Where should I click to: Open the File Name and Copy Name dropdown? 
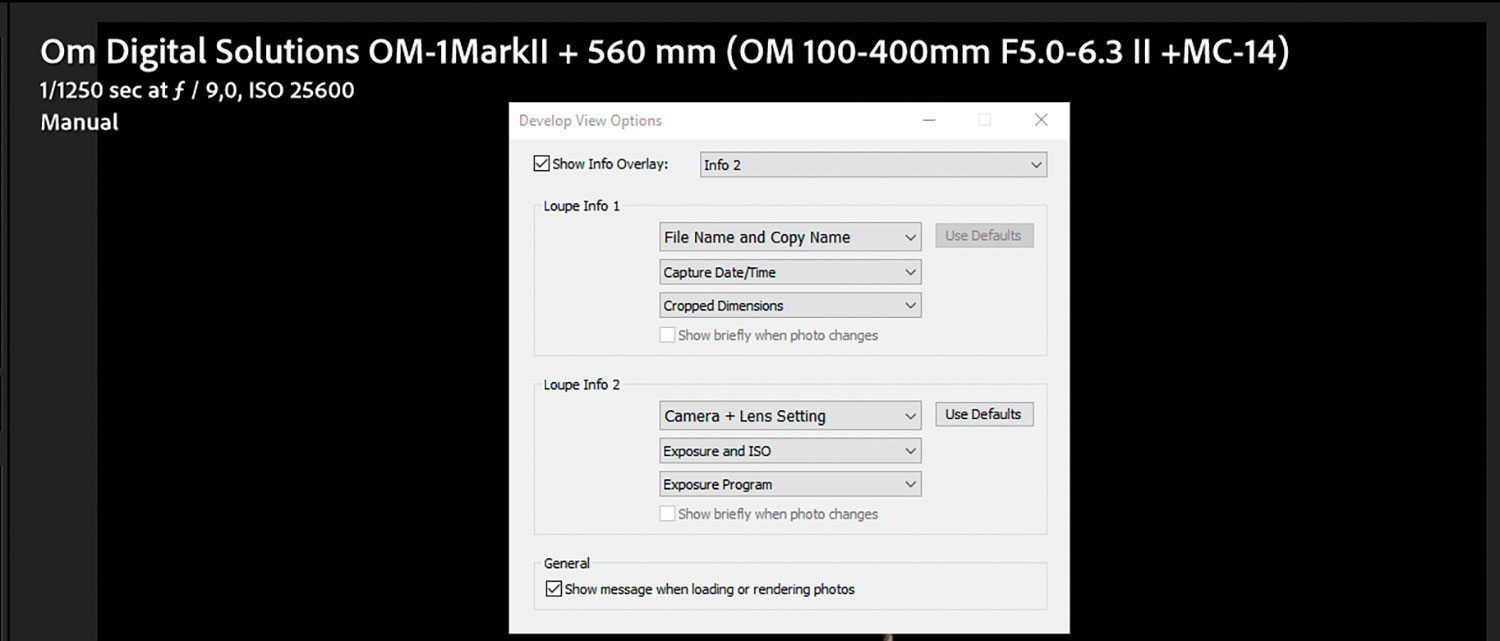(790, 237)
